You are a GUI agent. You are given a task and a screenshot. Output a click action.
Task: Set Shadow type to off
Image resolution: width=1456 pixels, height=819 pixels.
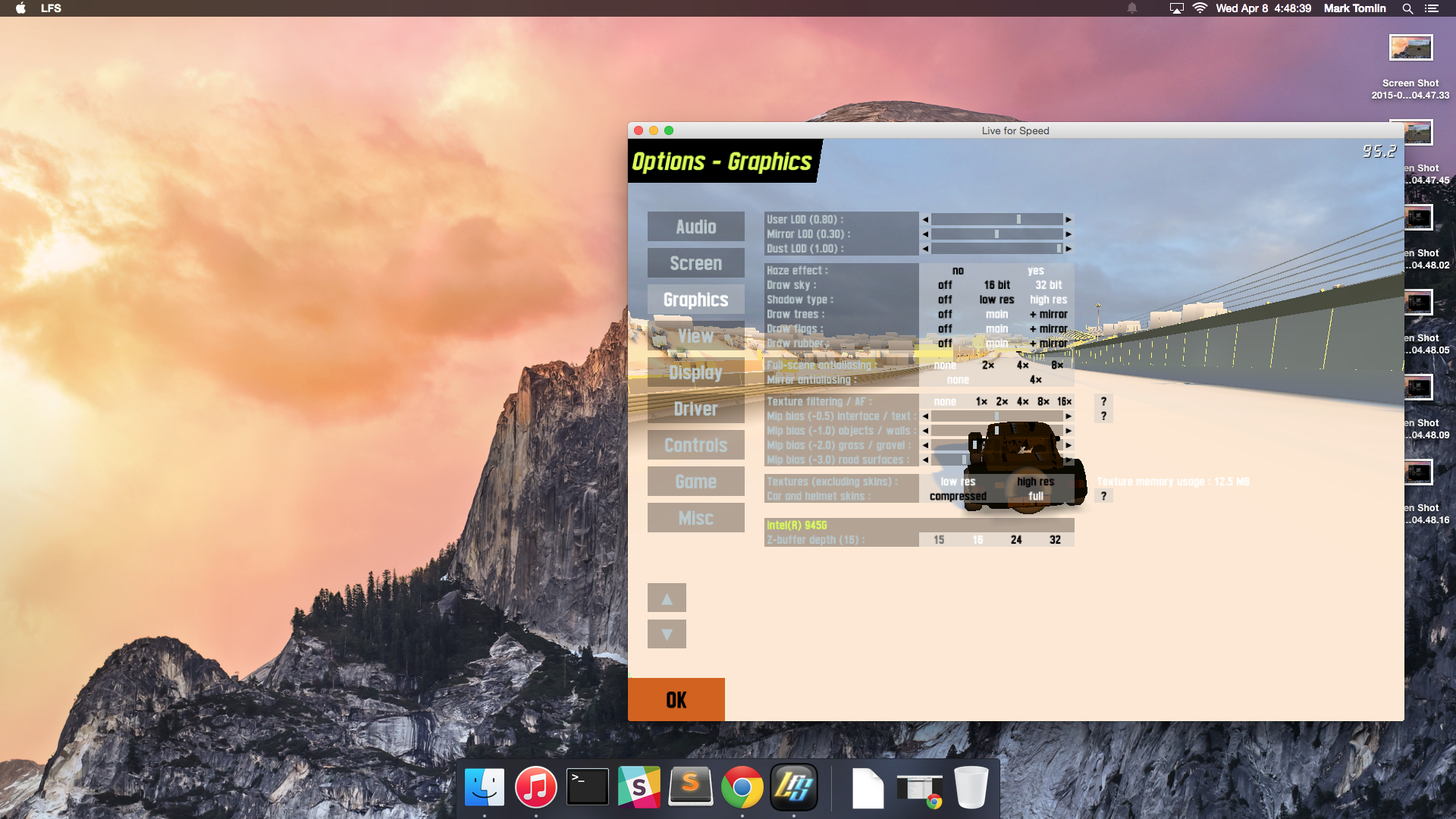(945, 300)
